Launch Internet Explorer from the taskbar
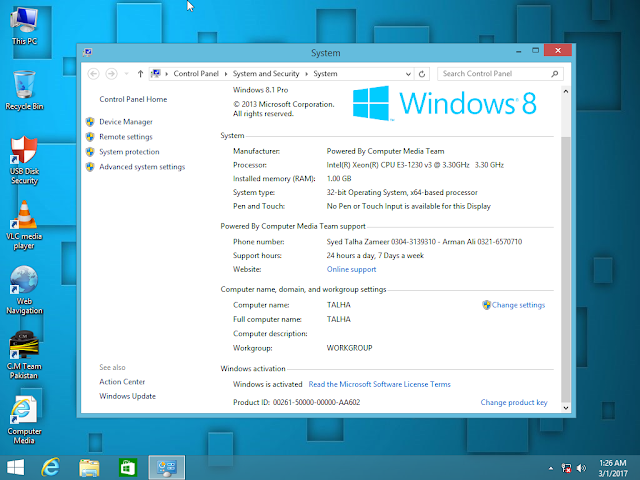Viewport: 640px width, 480px height. pyautogui.click(x=51, y=468)
